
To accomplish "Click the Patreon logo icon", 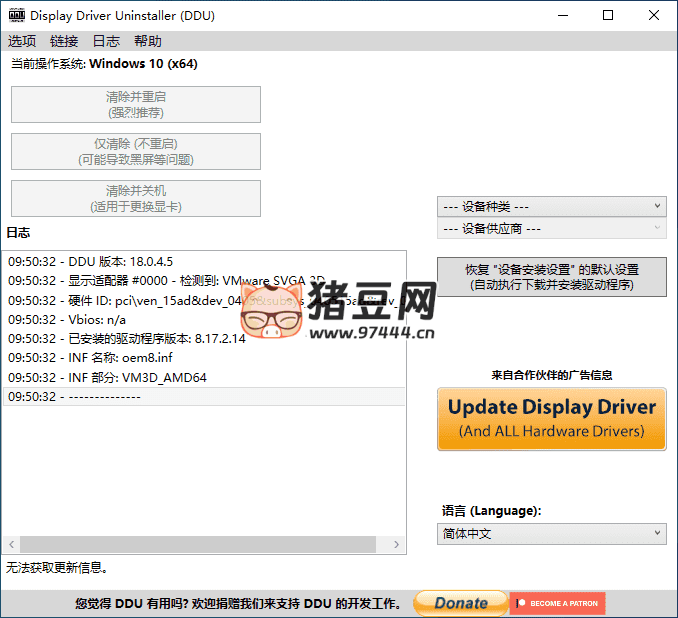I will tap(519, 603).
